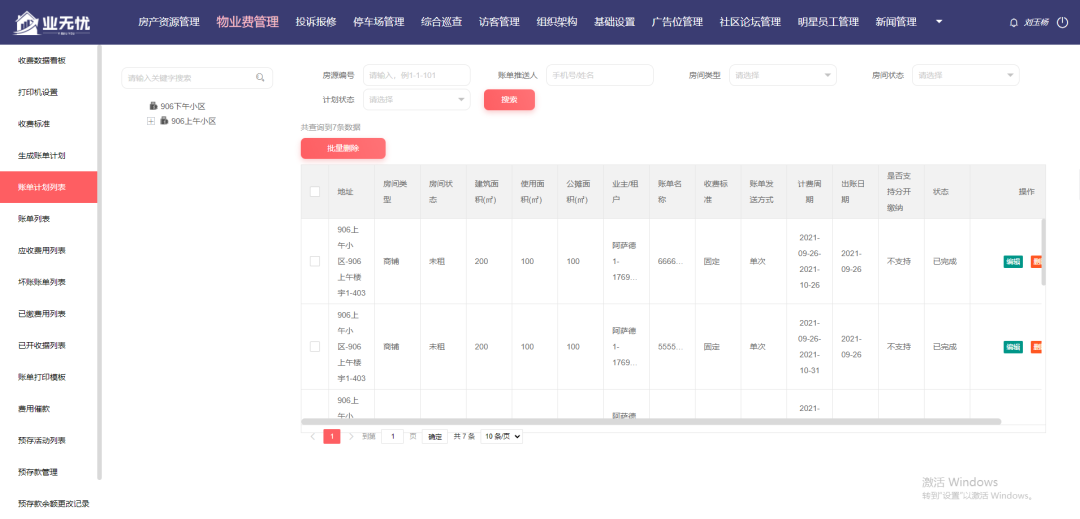Click page number 1 in pagination
The image size is (1080, 519).
point(332,436)
